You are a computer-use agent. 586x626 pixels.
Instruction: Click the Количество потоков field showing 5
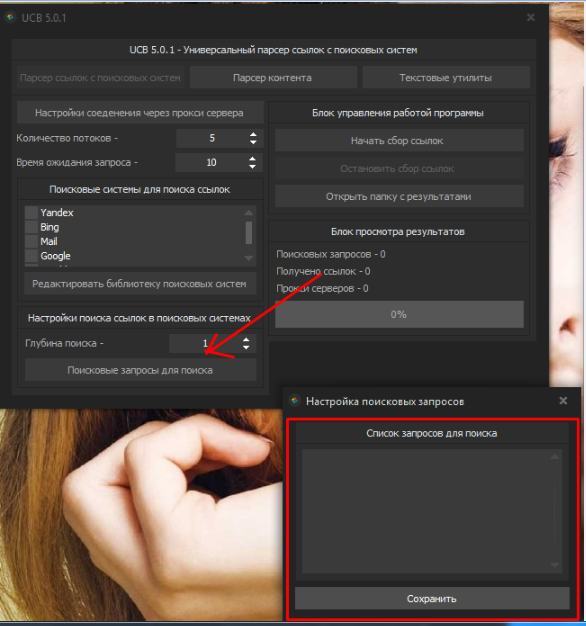point(212,138)
